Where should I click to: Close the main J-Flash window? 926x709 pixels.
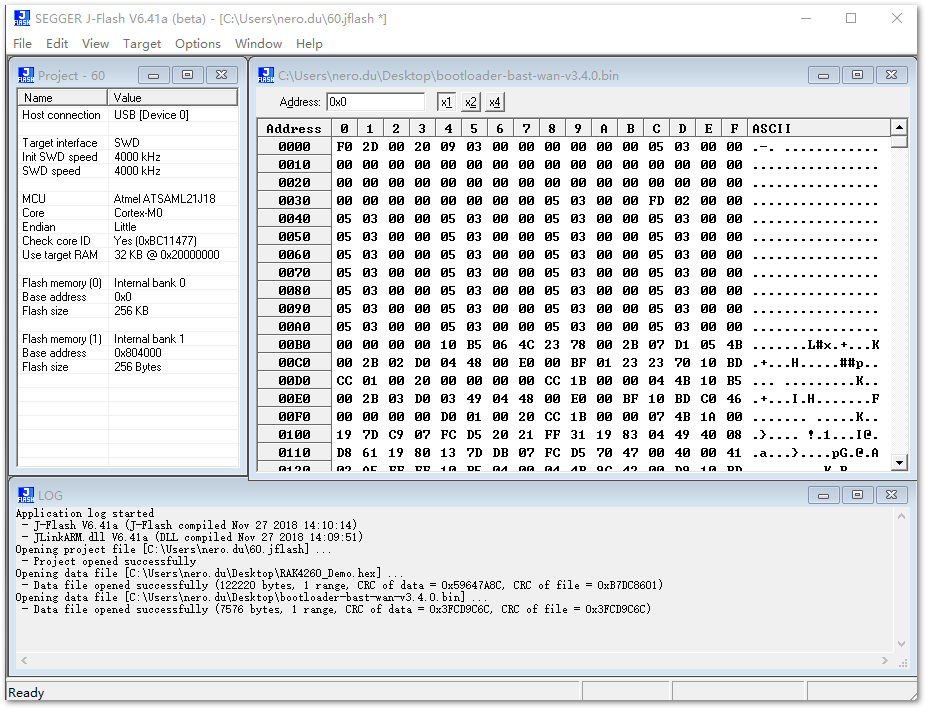coord(896,18)
